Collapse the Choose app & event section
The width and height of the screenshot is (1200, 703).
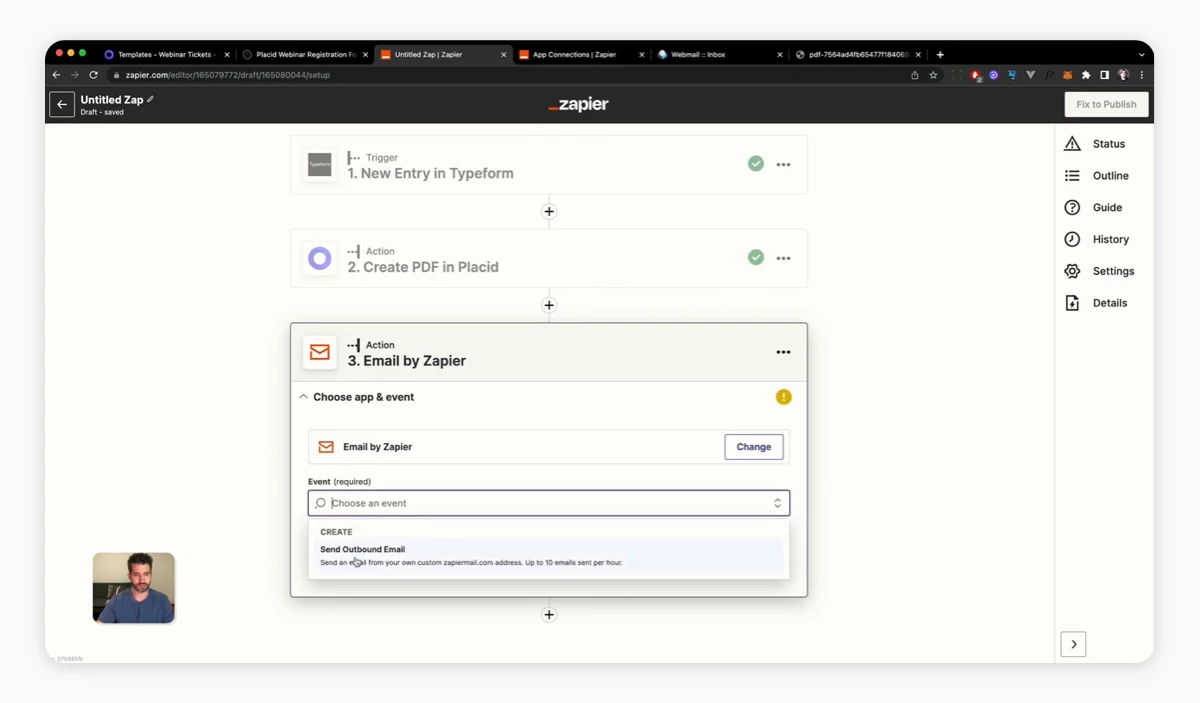(304, 397)
